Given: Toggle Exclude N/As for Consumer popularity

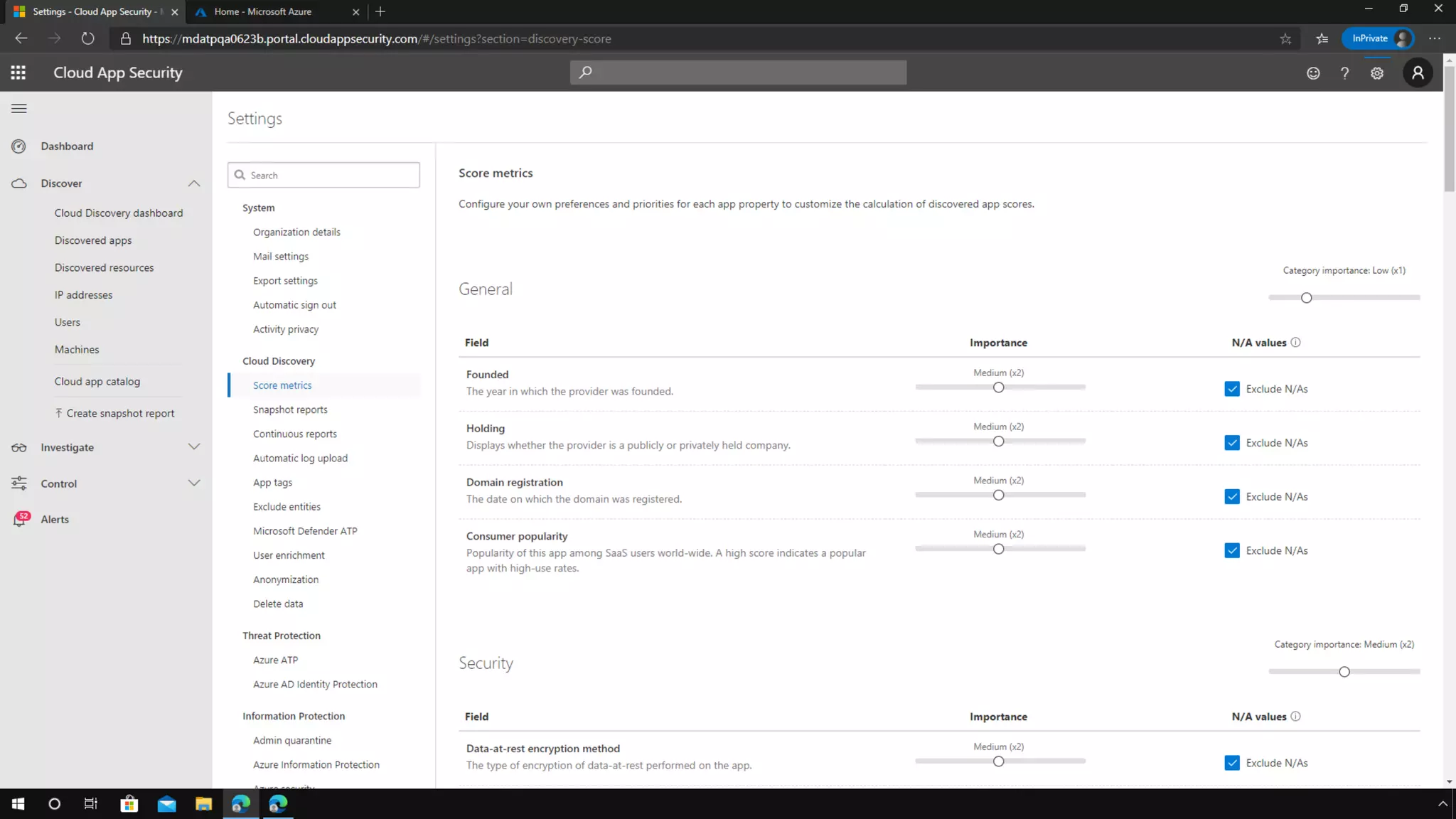Looking at the screenshot, I should point(1232,551).
